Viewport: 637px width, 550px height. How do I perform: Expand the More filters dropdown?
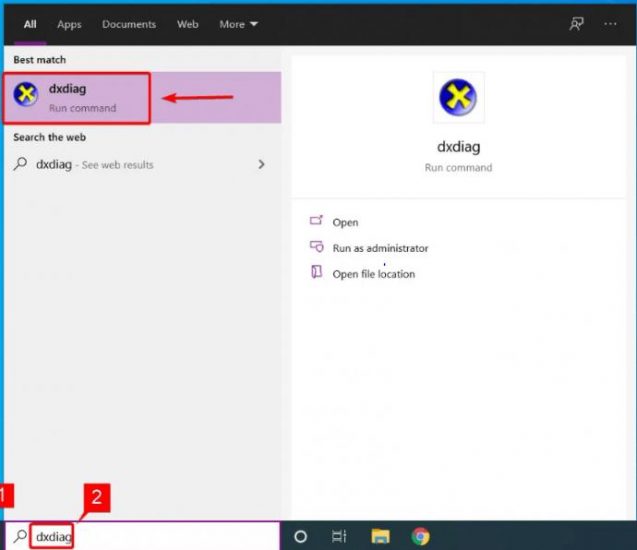pyautogui.click(x=238, y=24)
